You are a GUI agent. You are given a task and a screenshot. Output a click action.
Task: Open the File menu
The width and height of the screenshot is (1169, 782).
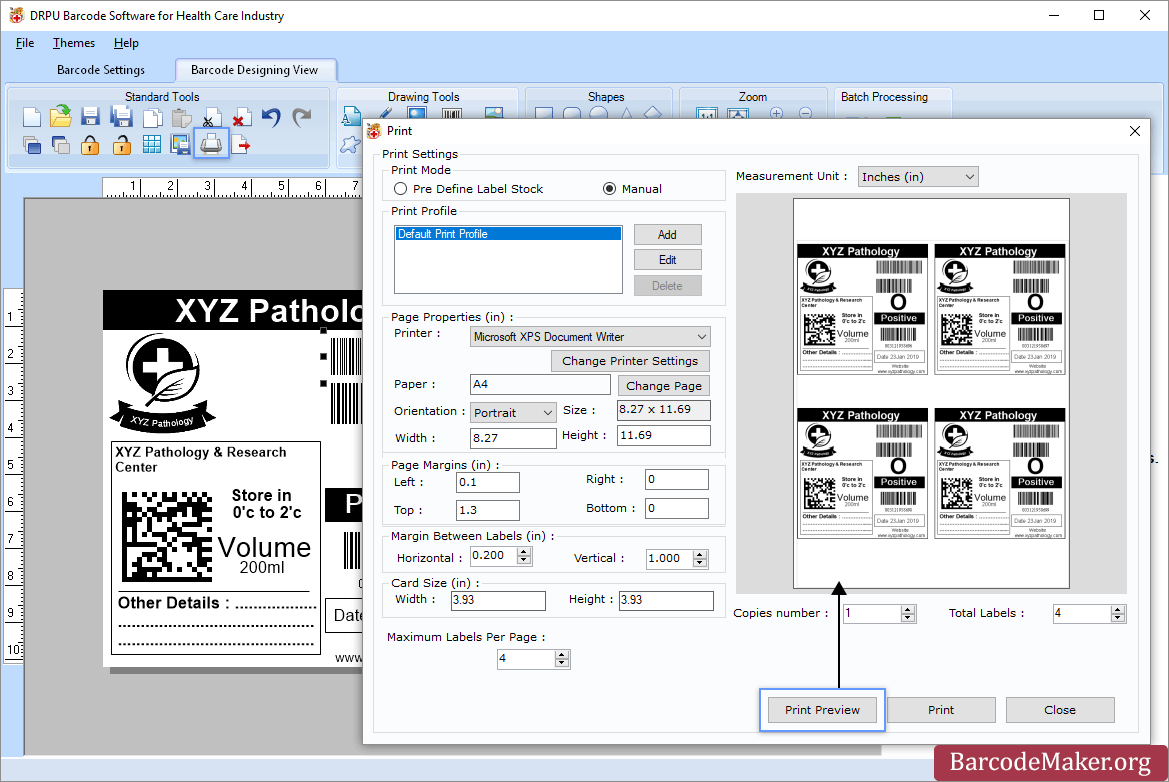point(25,43)
